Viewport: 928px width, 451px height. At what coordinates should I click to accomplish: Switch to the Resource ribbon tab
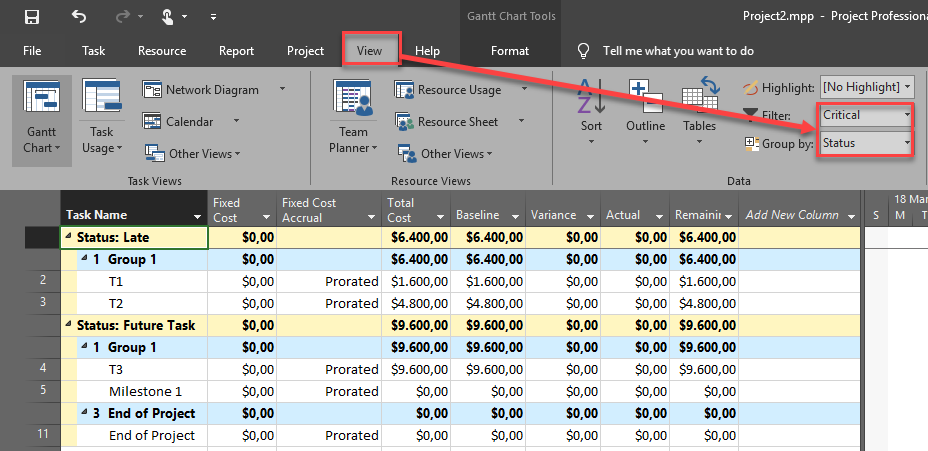coord(162,51)
